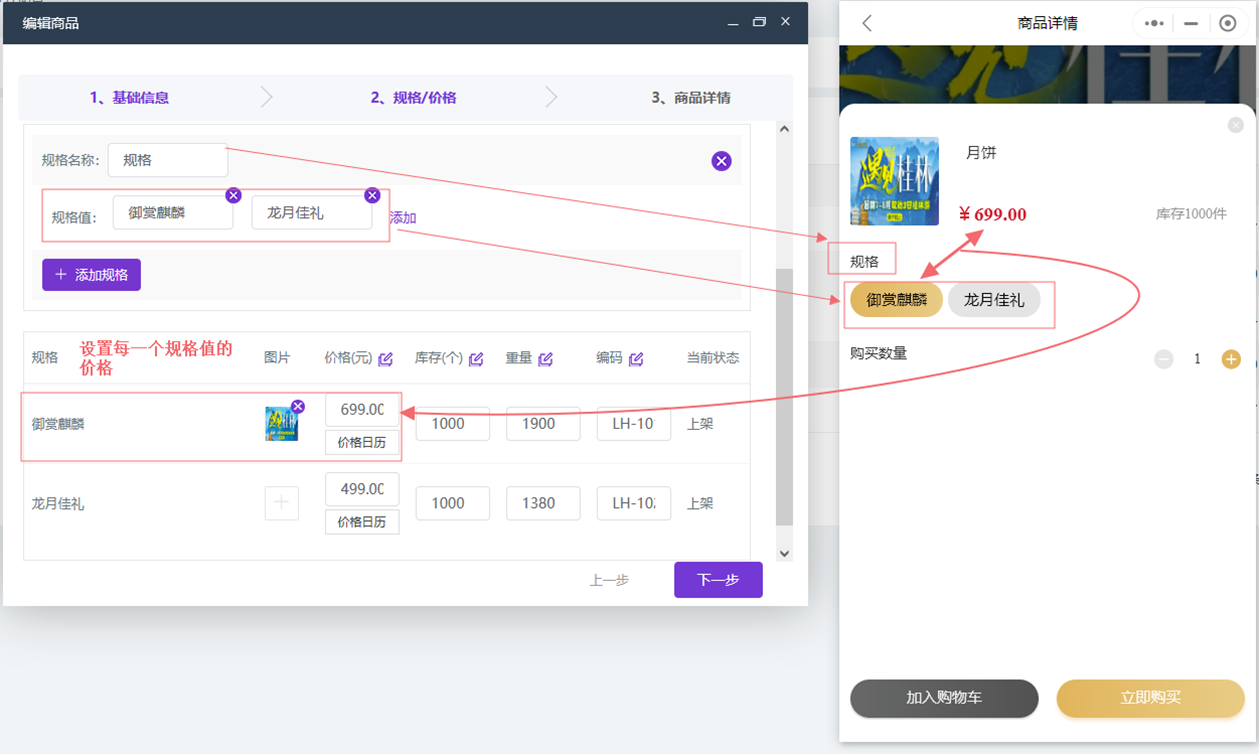The image size is (1259, 754).
Task: Switch to the 3、商品详情 step tab
Action: point(690,98)
